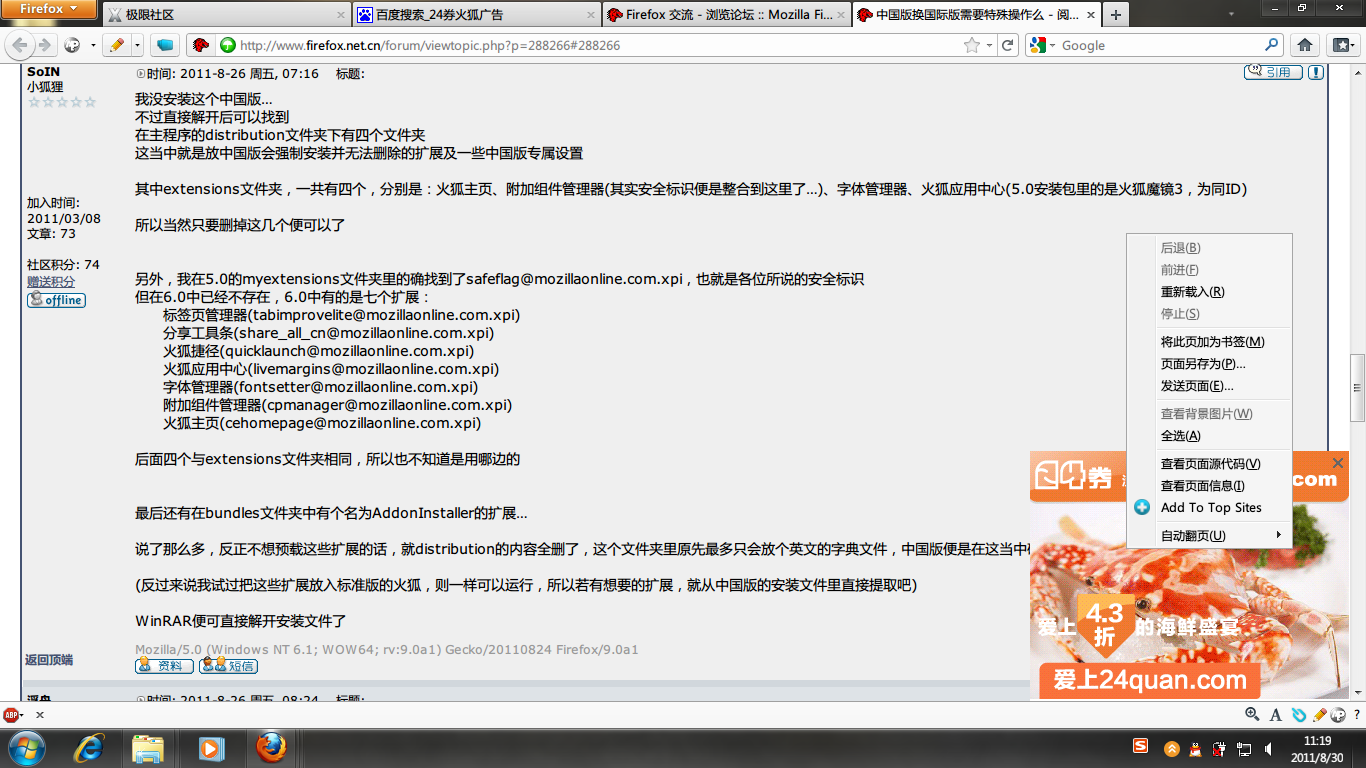Click the Sogou input method tray icon
Image resolution: width=1366 pixels, height=768 pixels.
click(x=1140, y=746)
